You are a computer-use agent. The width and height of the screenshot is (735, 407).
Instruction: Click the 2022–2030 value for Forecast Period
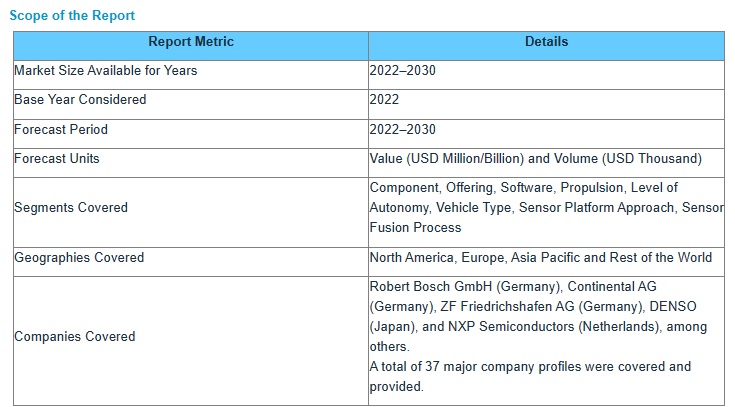402,129
